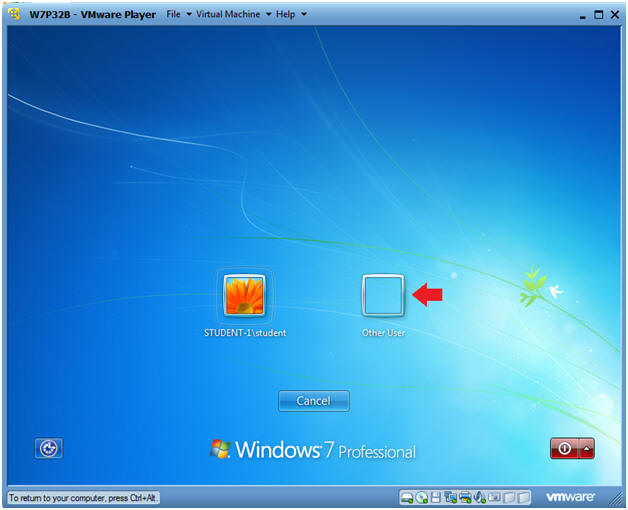Click the network adapter device icon
The width and height of the screenshot is (628, 510).
450,498
